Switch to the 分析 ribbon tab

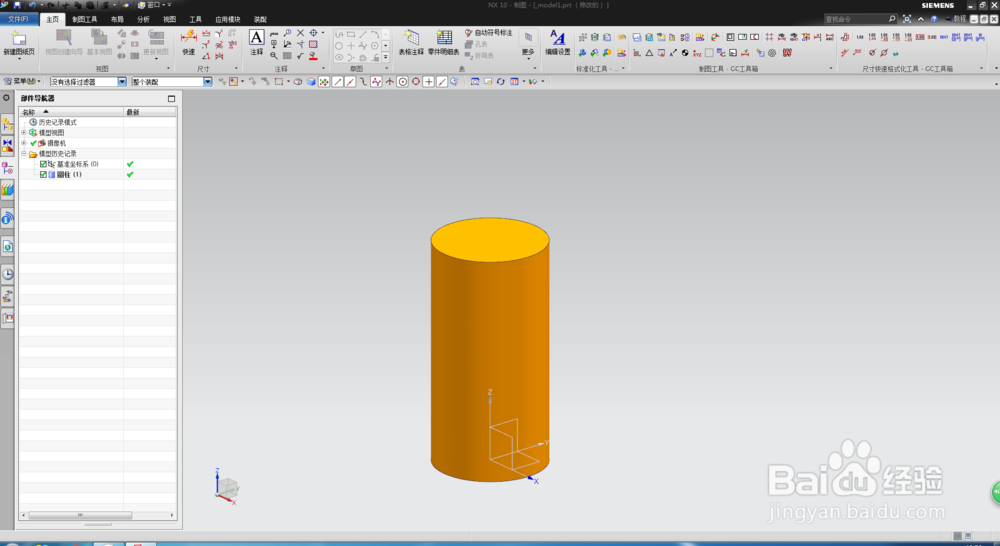point(143,19)
